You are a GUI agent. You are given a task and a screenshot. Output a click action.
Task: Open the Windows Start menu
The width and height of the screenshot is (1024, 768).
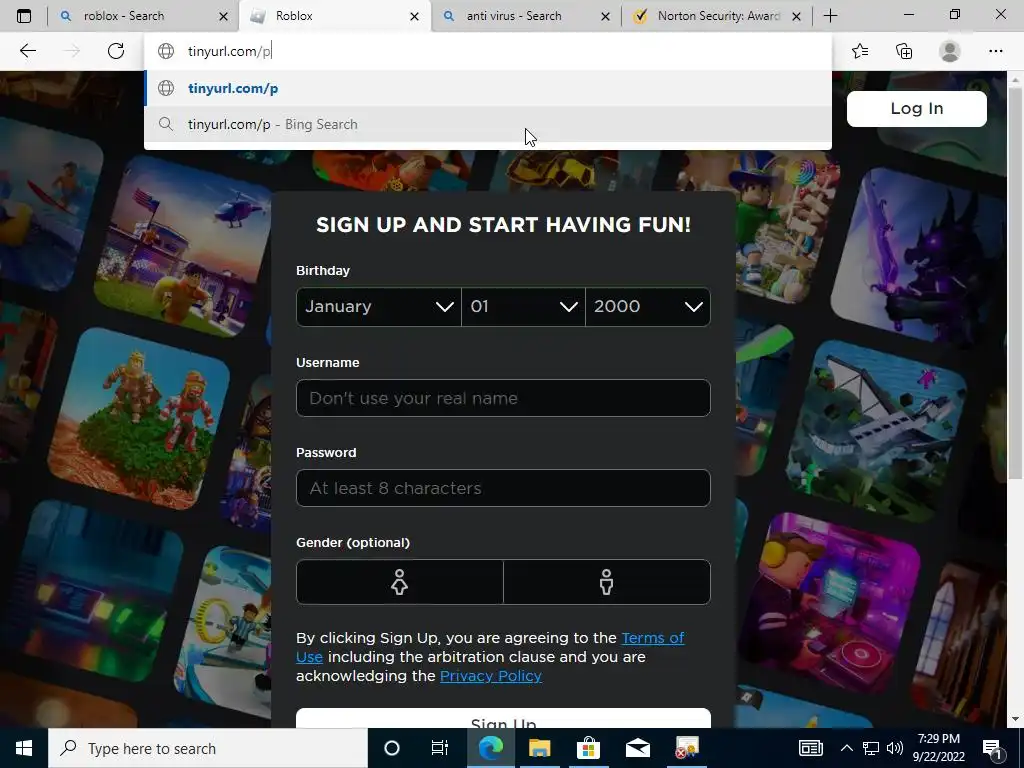(24, 748)
